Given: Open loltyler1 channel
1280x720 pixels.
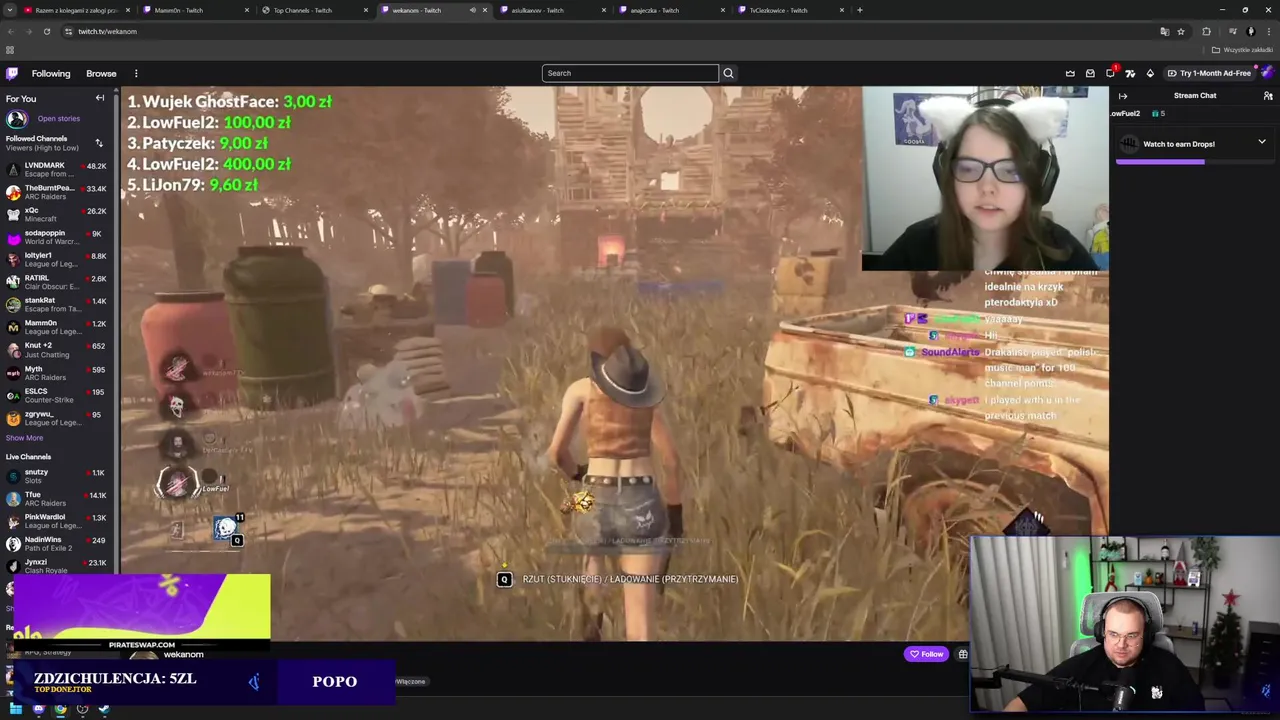Looking at the screenshot, I should click(56, 259).
